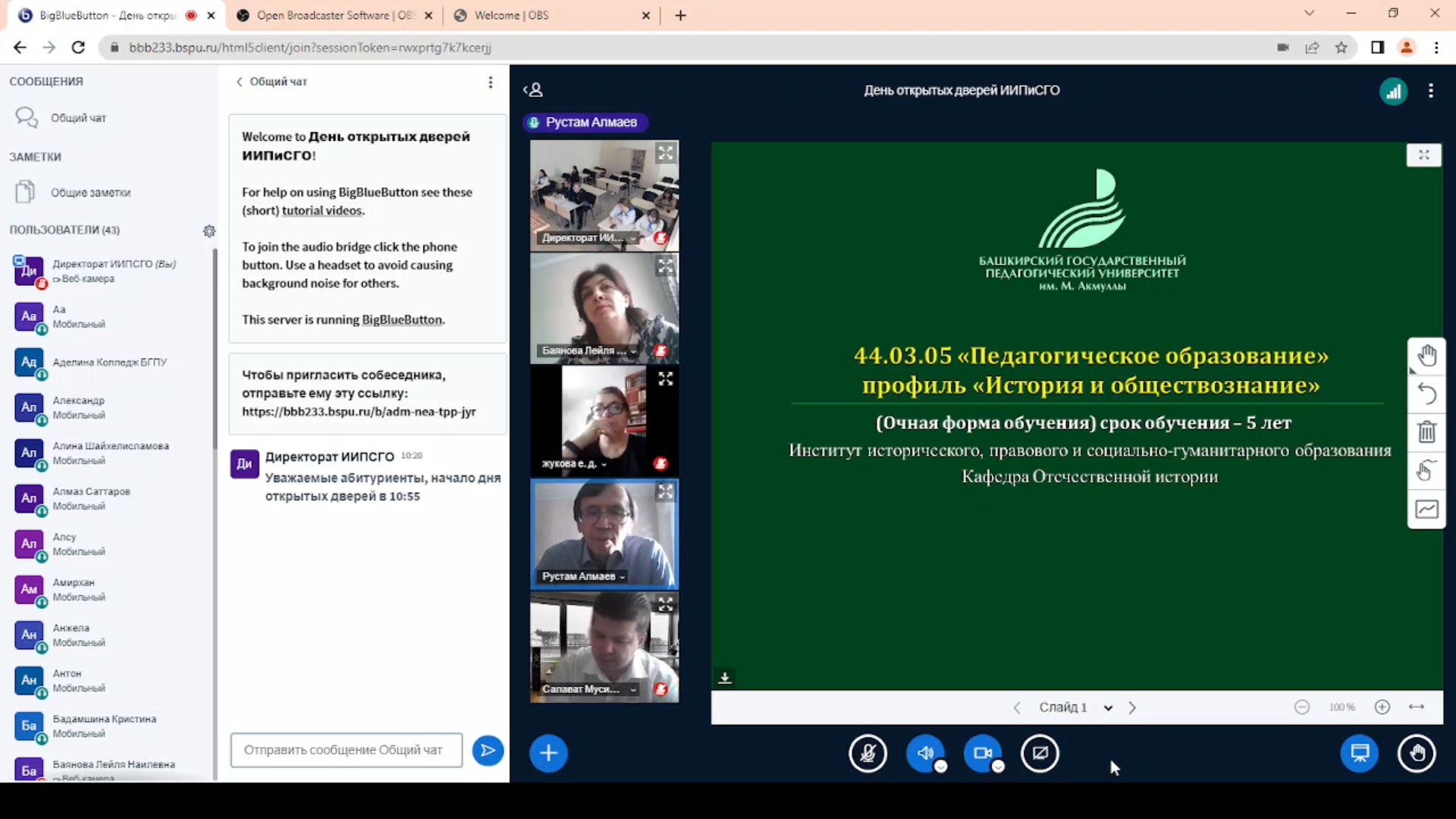Expand the Рустам Алмаев webcam name menu
The width and height of the screenshot is (1456, 819).
[583, 576]
